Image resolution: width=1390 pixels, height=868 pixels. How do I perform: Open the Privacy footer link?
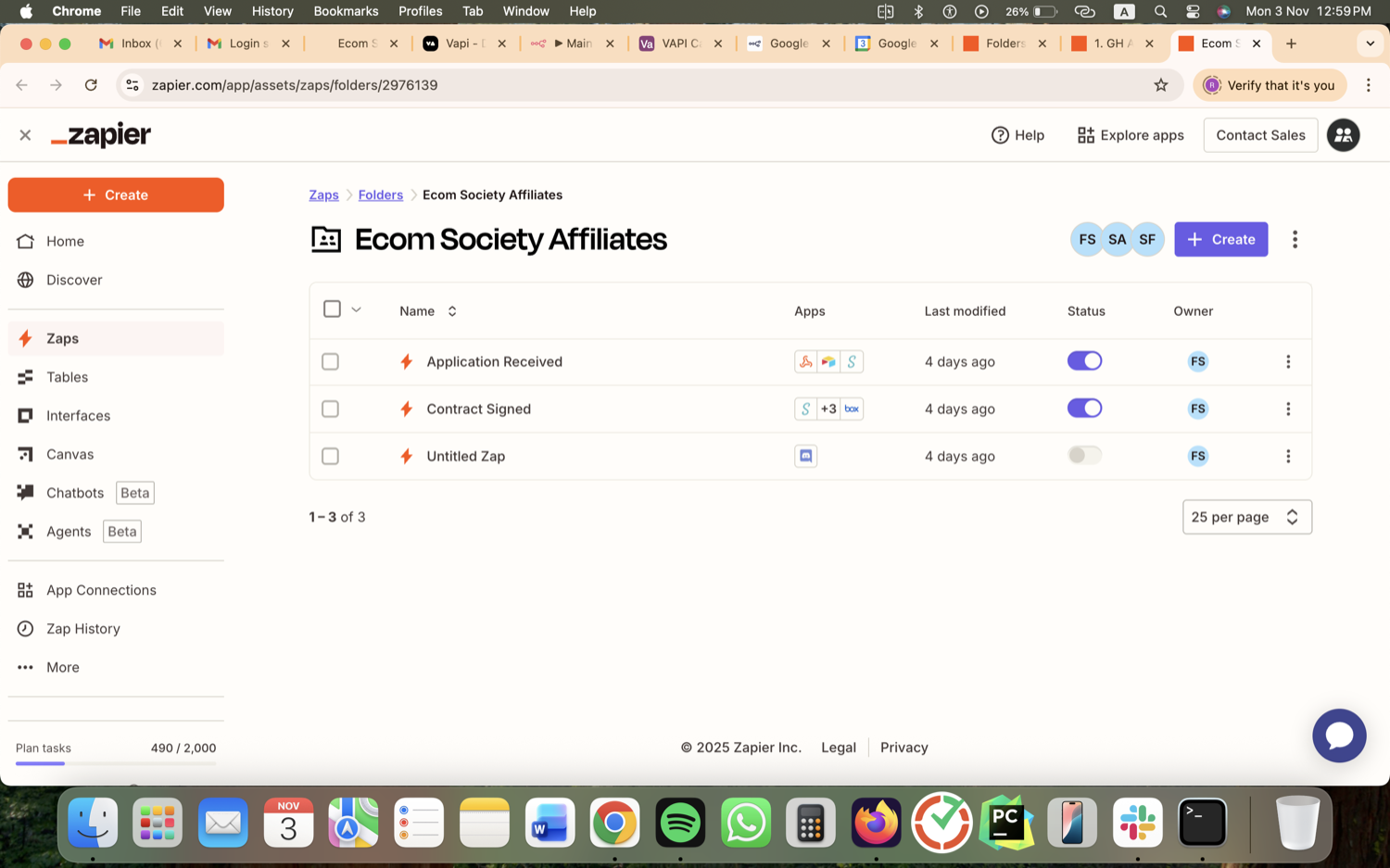click(x=904, y=748)
